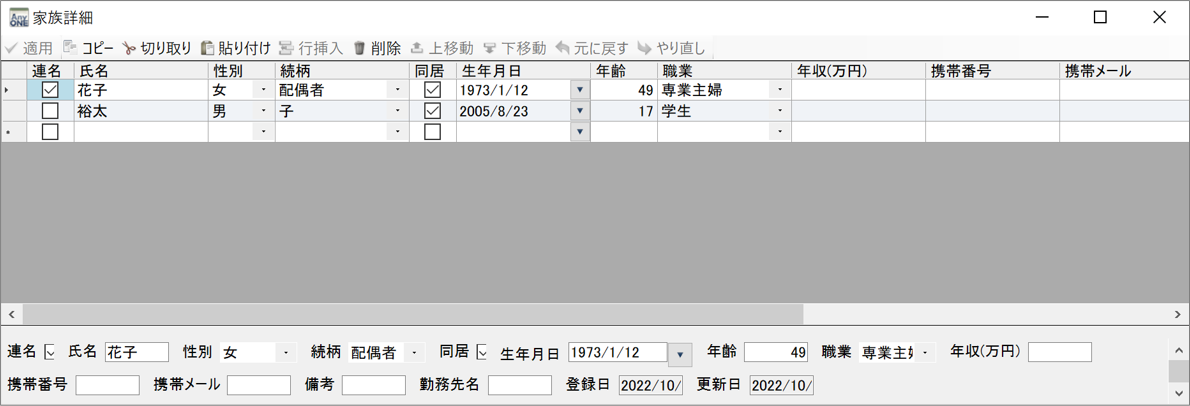Click the 勤務先名 input field
The width and height of the screenshot is (1190, 406).
pyautogui.click(x=520, y=385)
